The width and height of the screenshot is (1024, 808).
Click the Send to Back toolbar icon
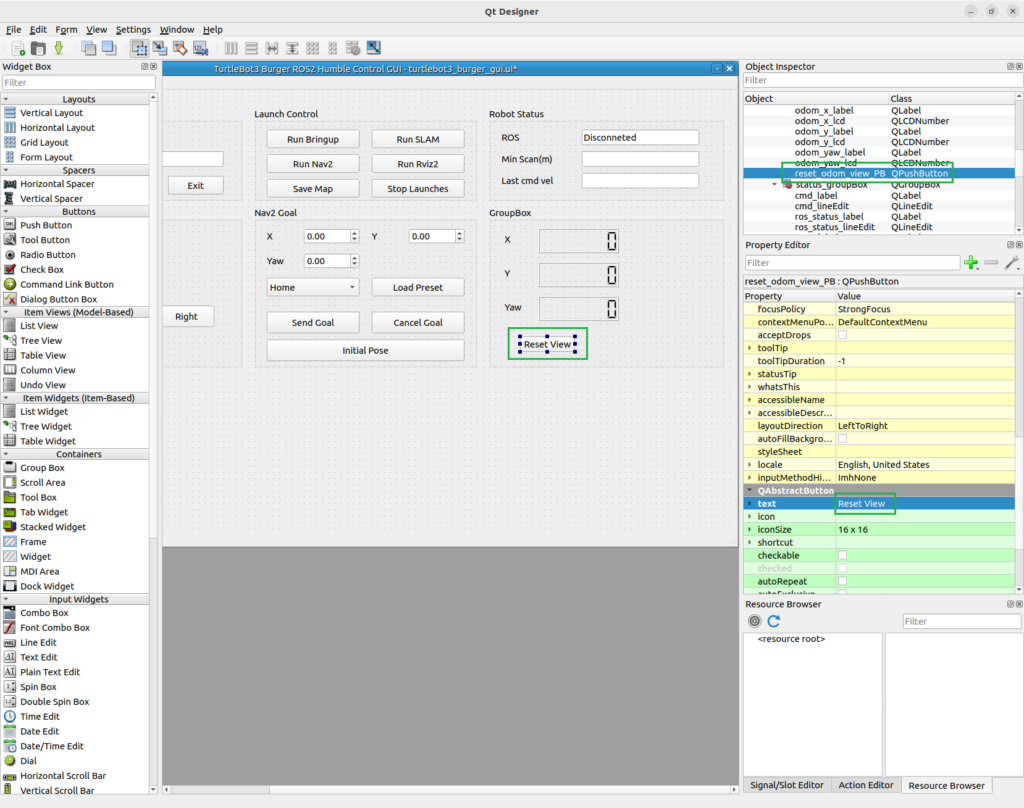89,48
